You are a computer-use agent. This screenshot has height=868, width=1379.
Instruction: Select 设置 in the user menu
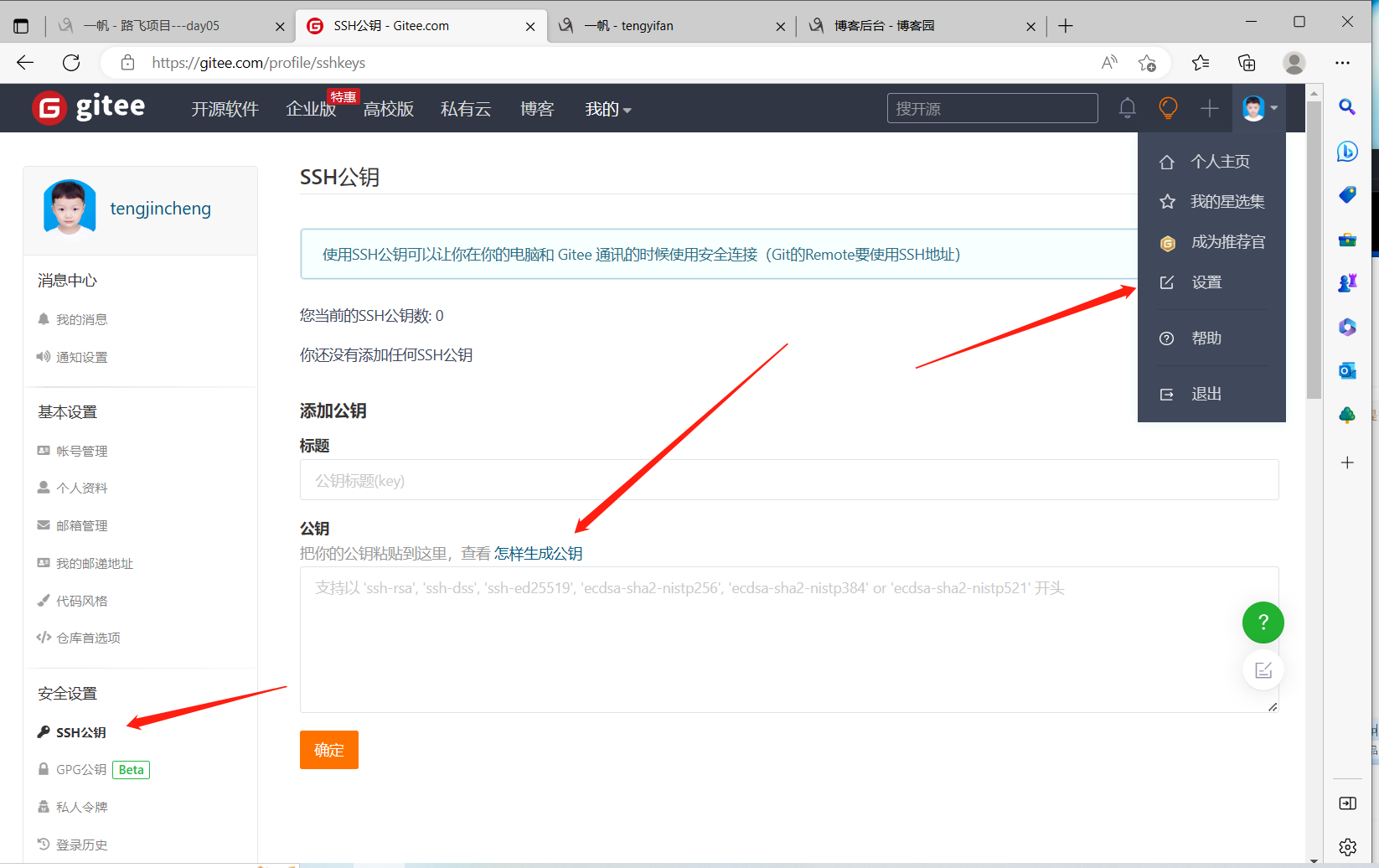[x=1211, y=282]
